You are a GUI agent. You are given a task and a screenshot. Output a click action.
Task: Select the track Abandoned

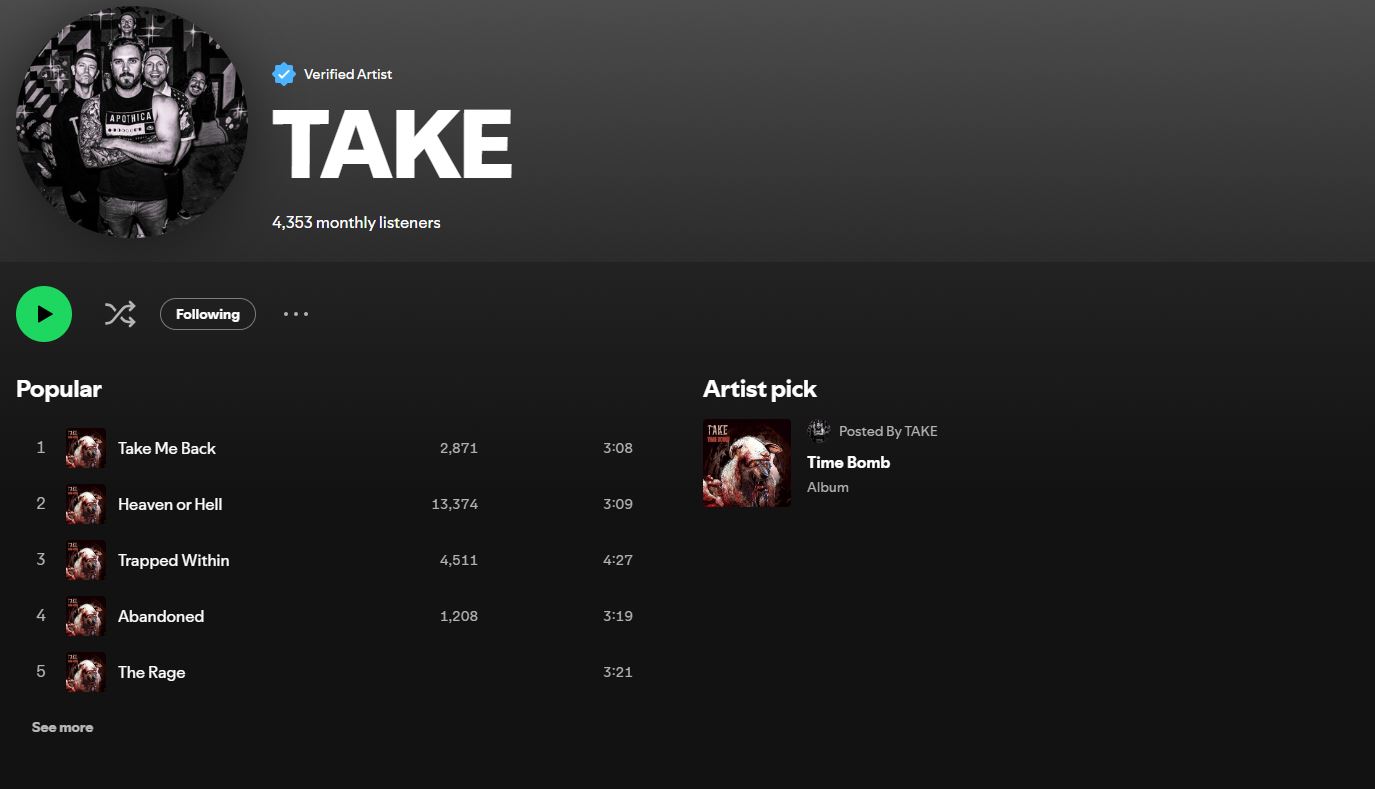[161, 616]
